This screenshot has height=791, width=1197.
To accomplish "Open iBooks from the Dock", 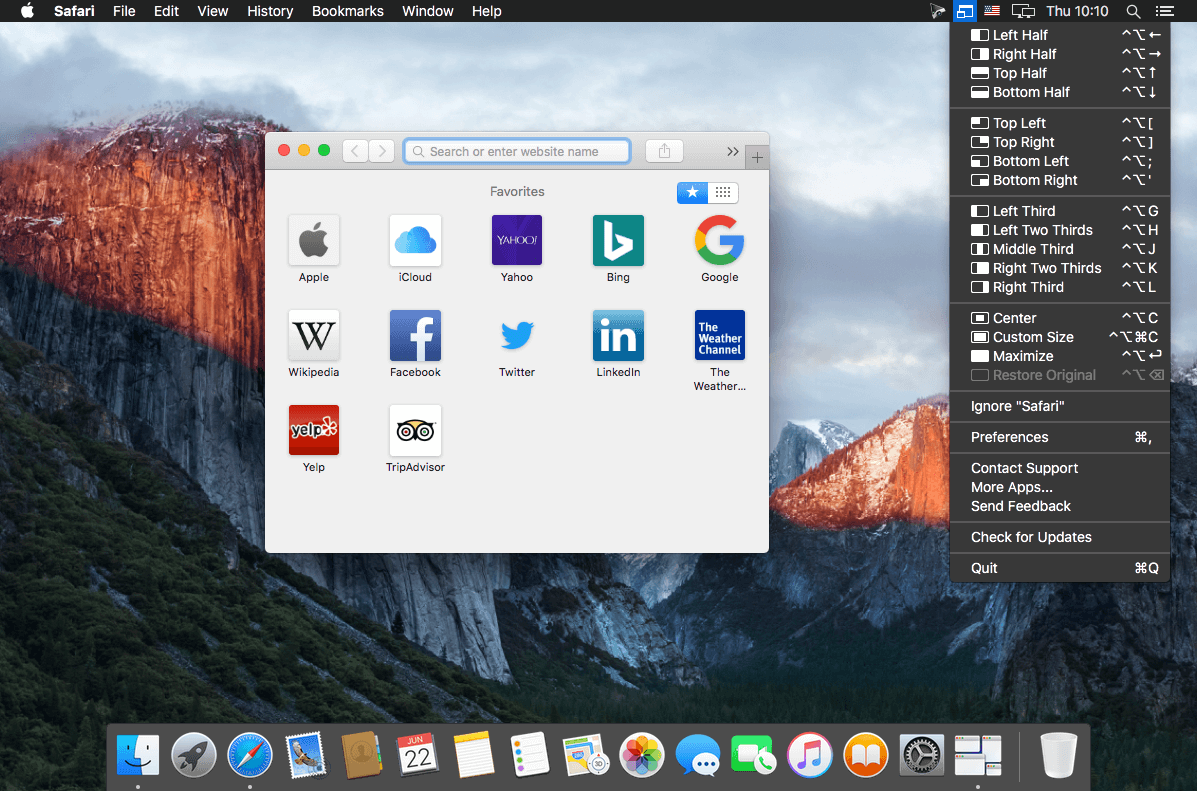I will click(866, 755).
